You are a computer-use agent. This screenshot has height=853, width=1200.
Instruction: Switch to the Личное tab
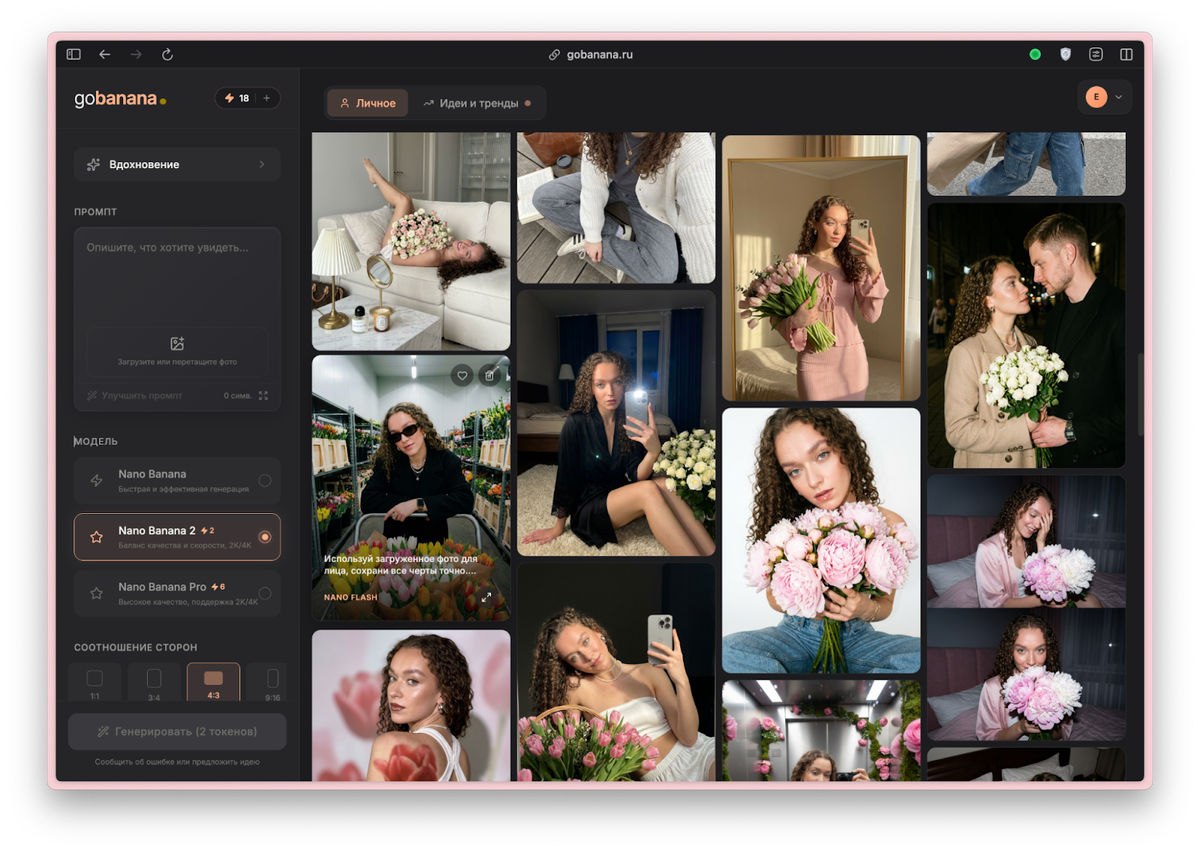(x=367, y=103)
